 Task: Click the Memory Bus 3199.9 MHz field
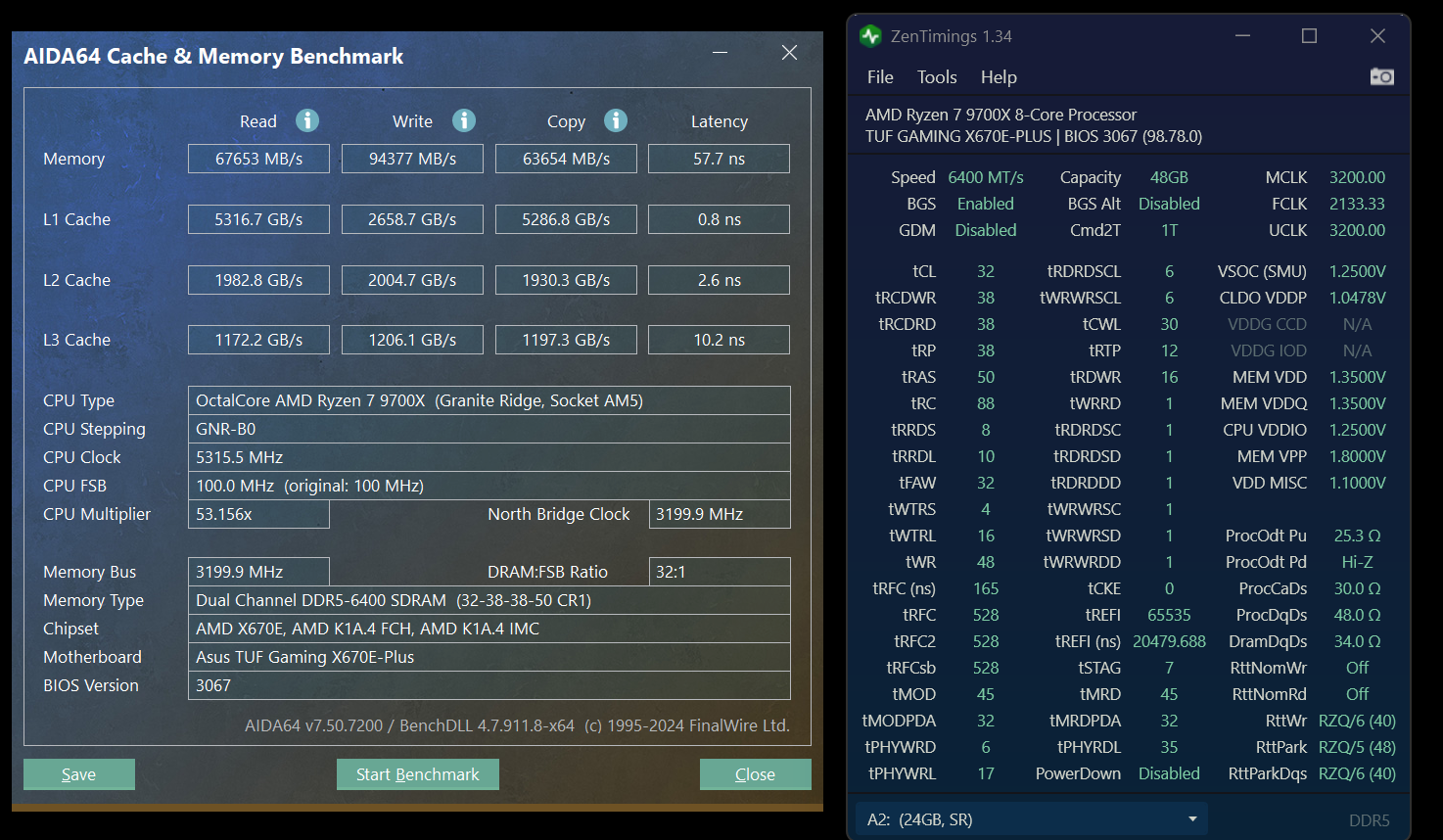(258, 572)
